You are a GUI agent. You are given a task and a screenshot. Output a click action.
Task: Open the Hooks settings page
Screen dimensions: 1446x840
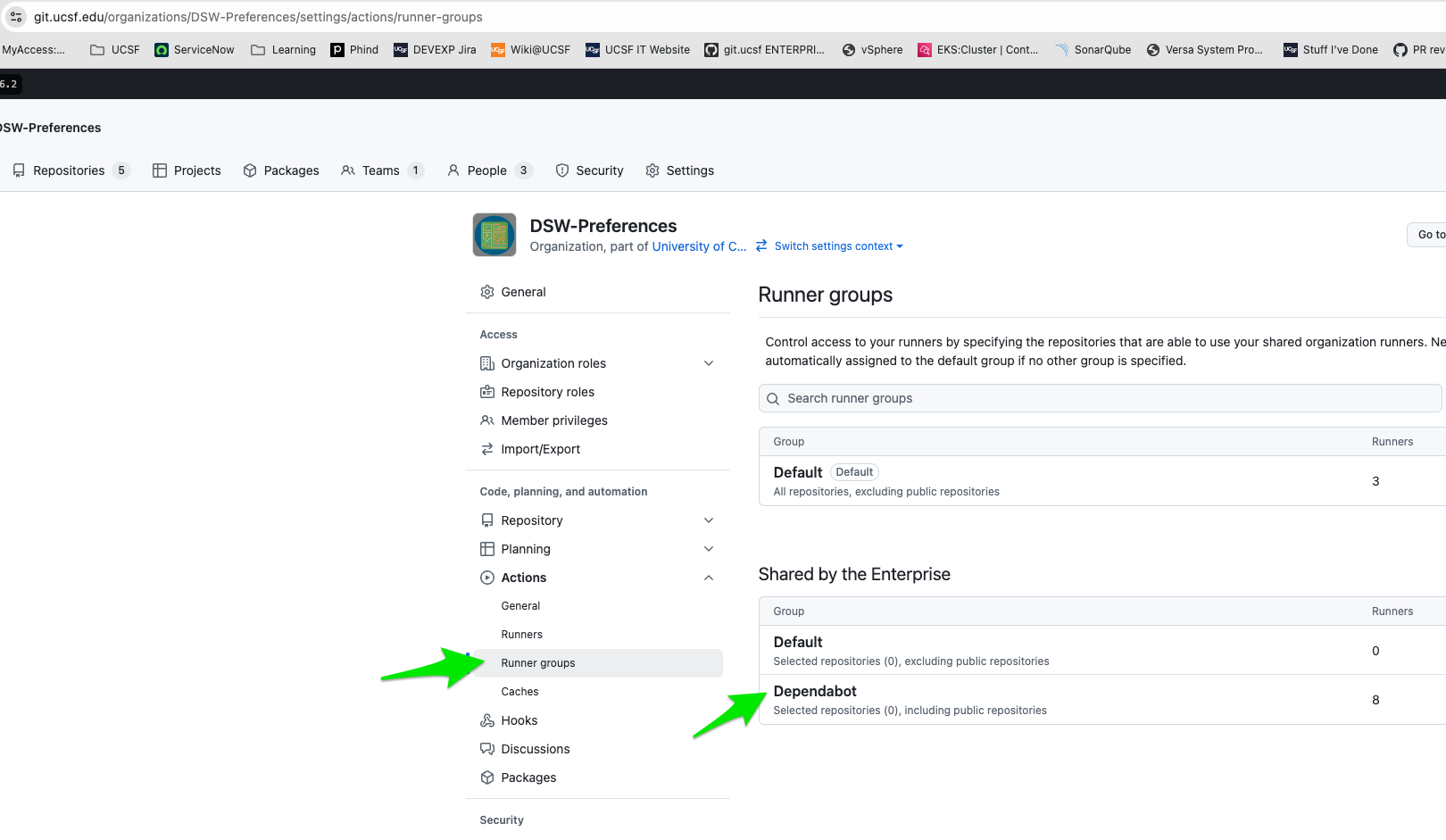pos(519,720)
